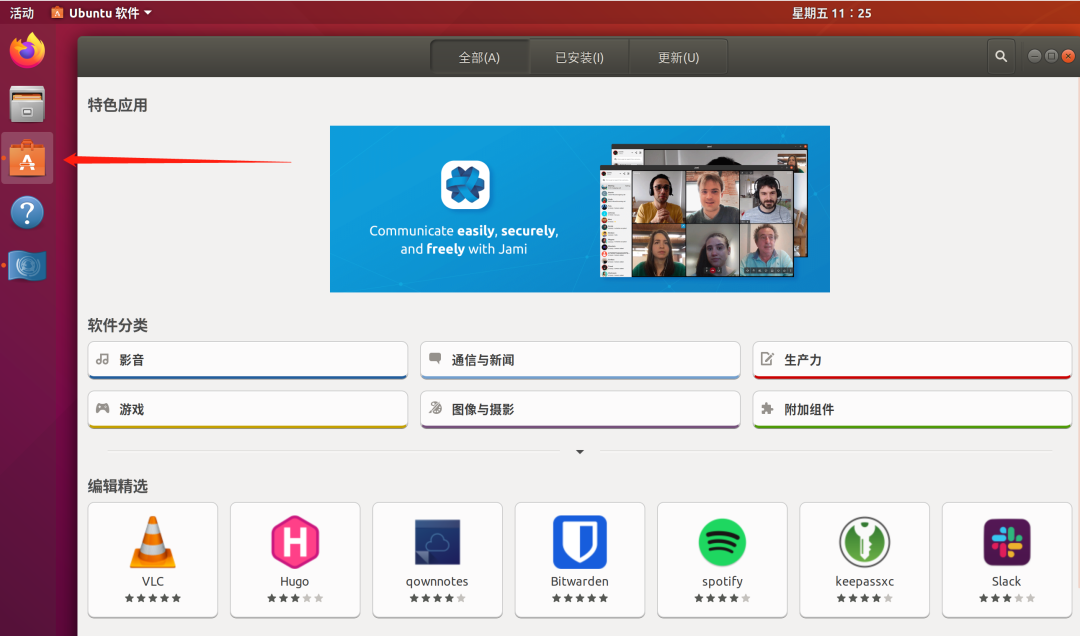Open the Slack app card
This screenshot has width=1080, height=636.
pyautogui.click(x=1006, y=560)
